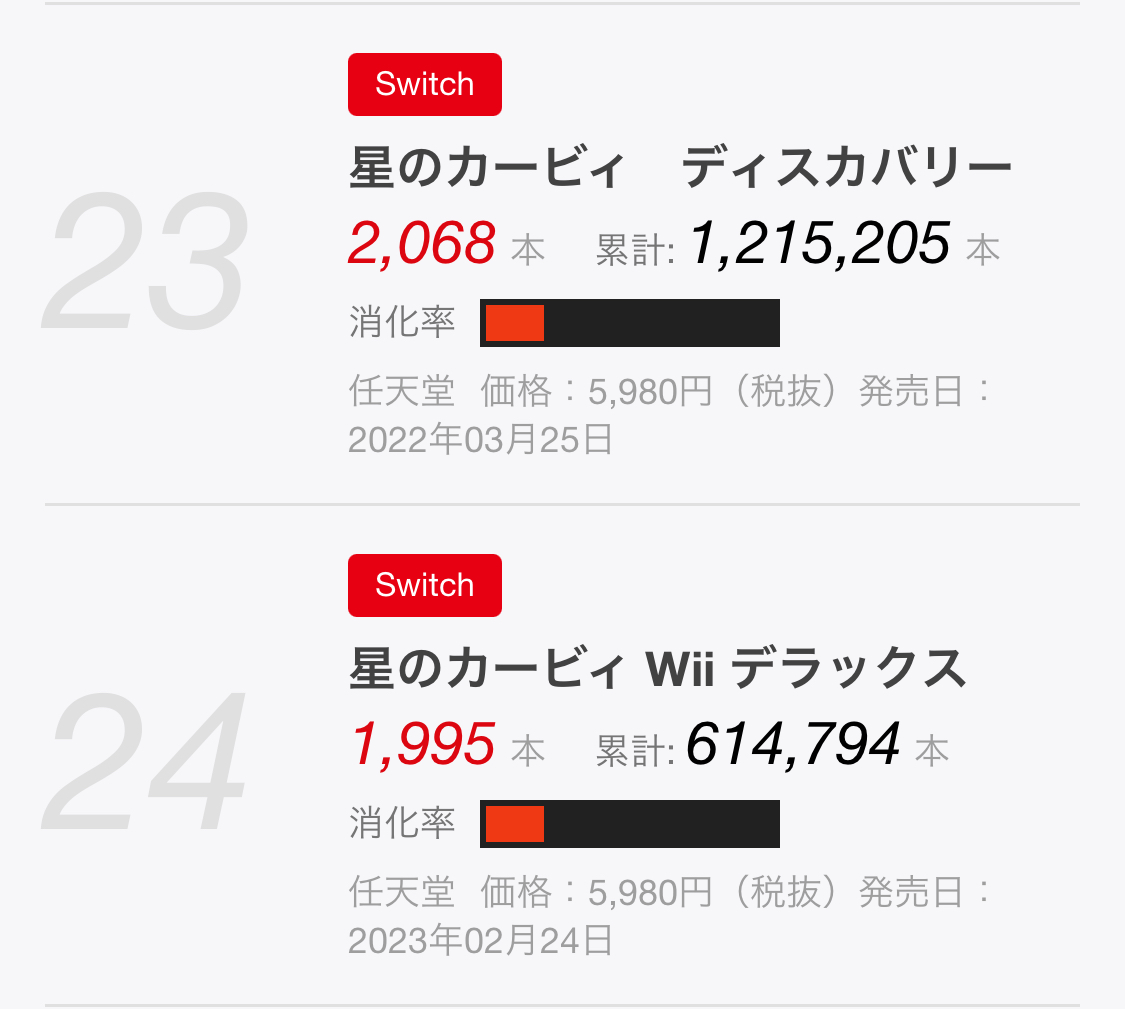Click the 消化率 bar for rank 23

pyautogui.click(x=630, y=323)
